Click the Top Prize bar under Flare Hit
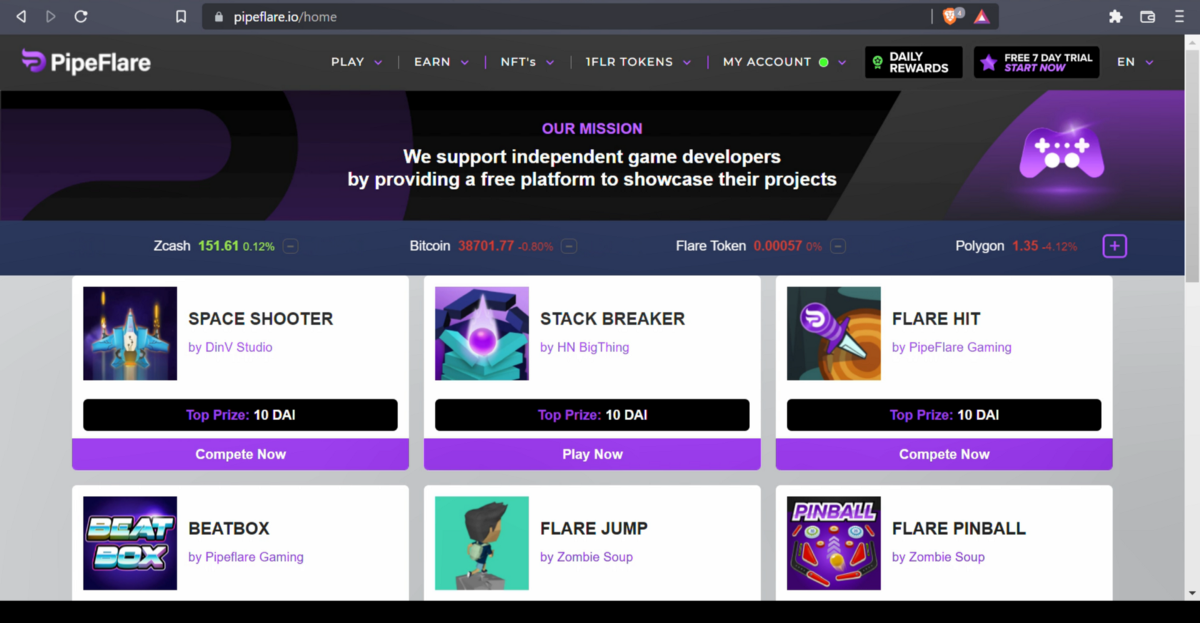 pyautogui.click(x=944, y=415)
